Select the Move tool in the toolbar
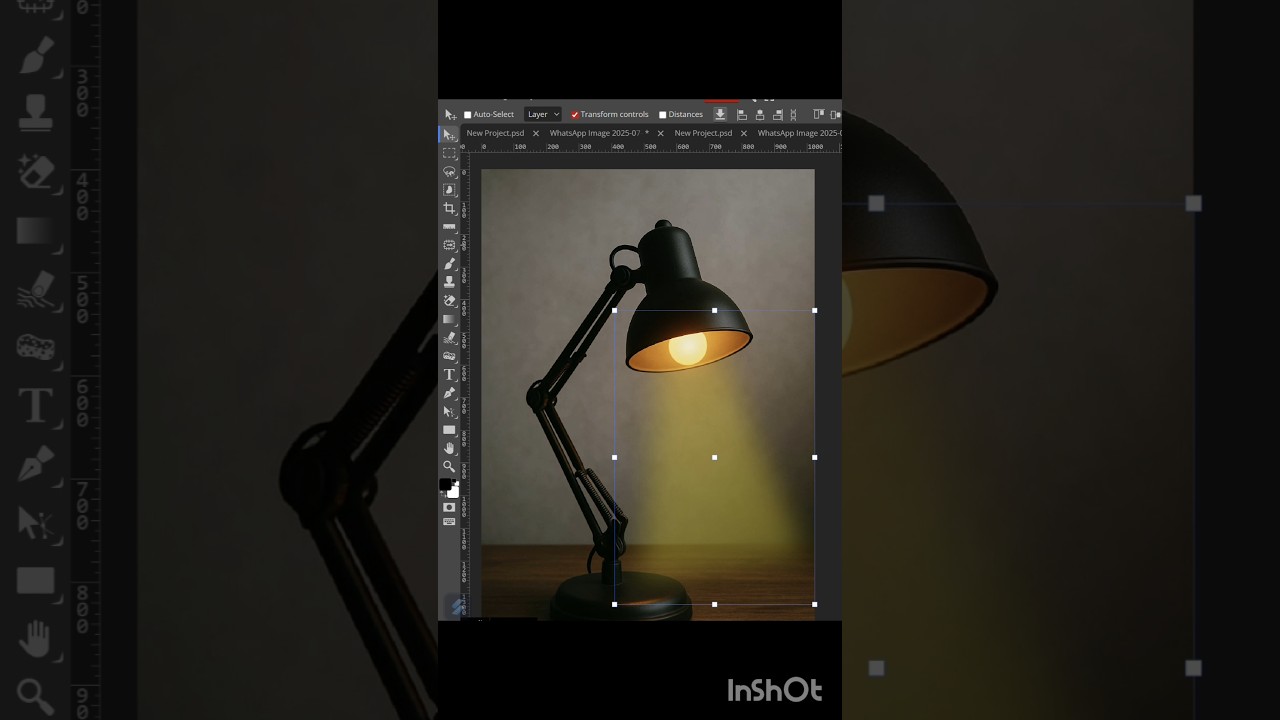The height and width of the screenshot is (720, 1280). pos(449,135)
